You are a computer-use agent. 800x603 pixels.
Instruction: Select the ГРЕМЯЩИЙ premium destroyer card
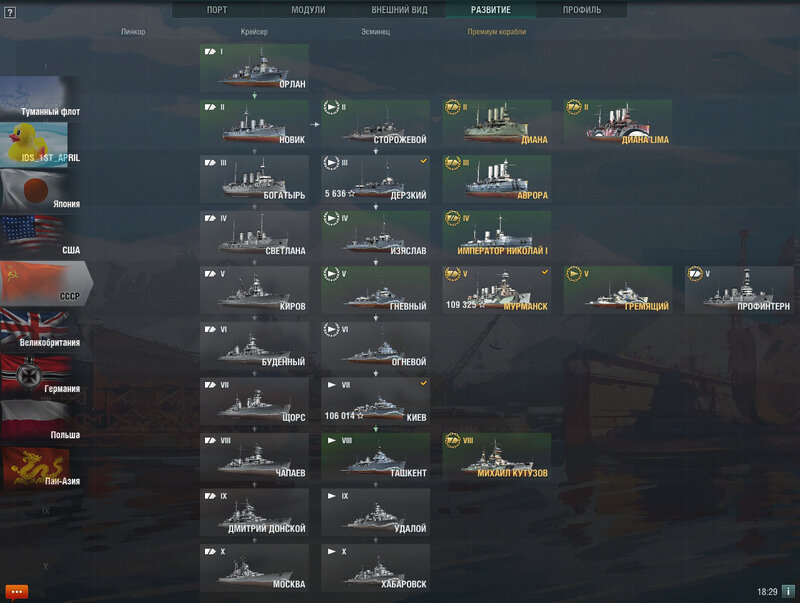pyautogui.click(x=618, y=290)
